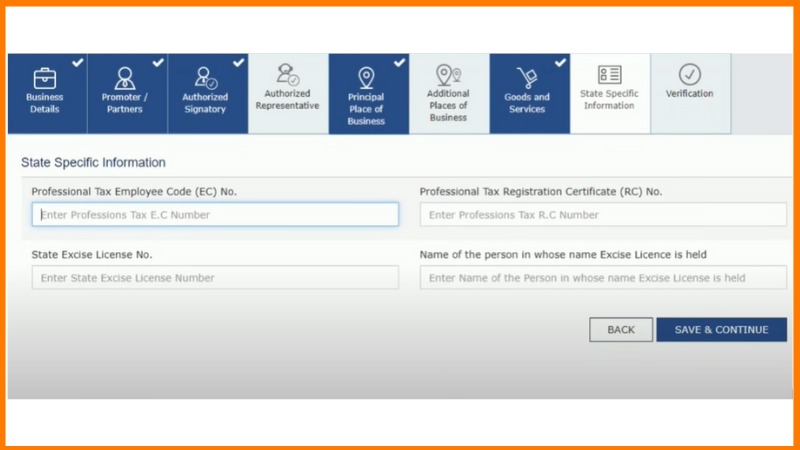Switch to the Business Details tab label
The width and height of the screenshot is (800, 450).
[x=45, y=103]
